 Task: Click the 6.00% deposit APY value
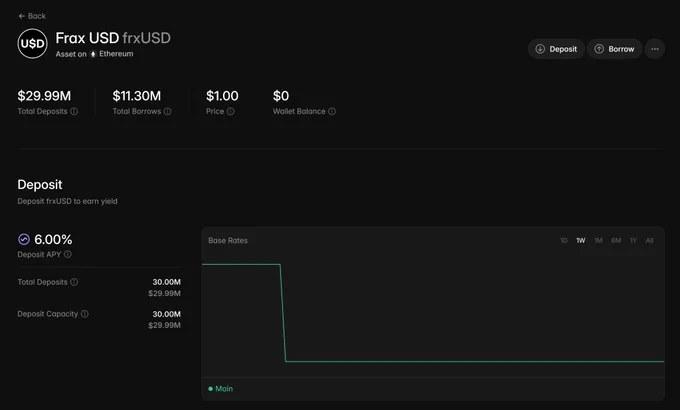[53, 239]
